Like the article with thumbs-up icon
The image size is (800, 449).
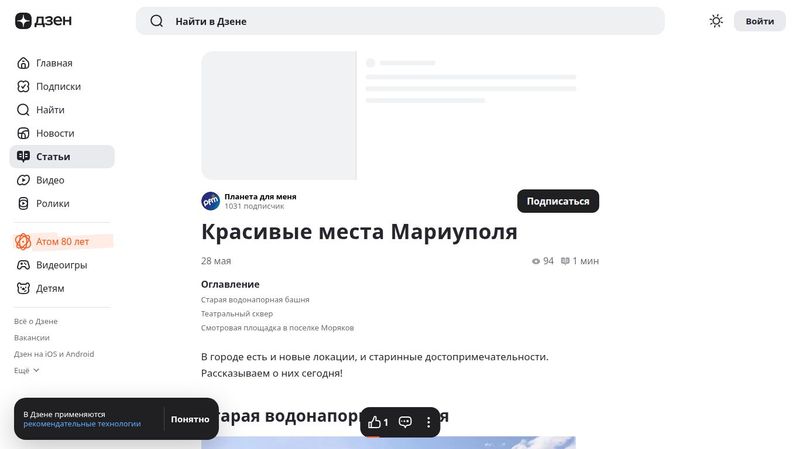pos(376,422)
